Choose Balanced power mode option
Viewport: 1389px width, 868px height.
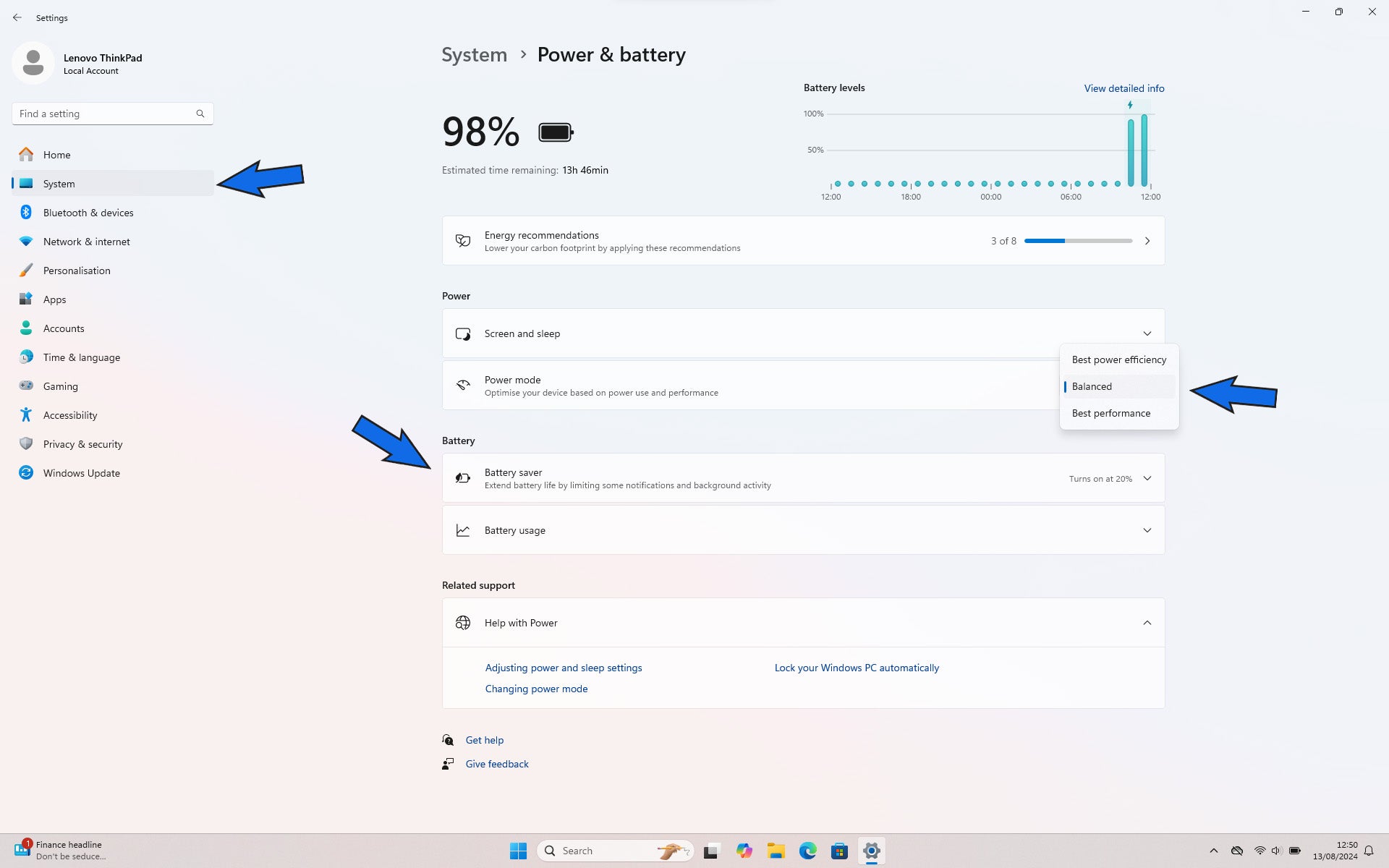click(1092, 386)
